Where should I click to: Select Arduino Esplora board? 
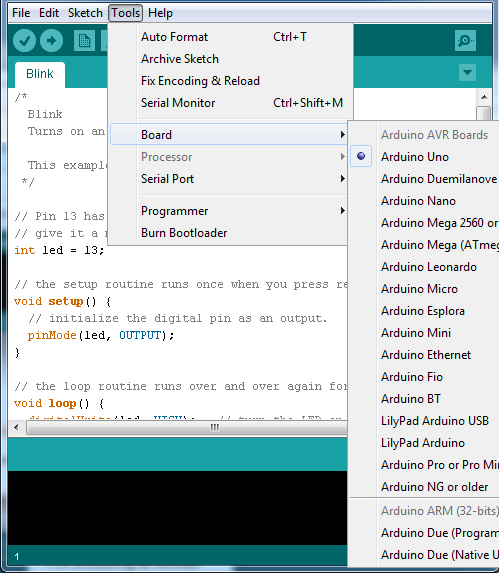424,311
